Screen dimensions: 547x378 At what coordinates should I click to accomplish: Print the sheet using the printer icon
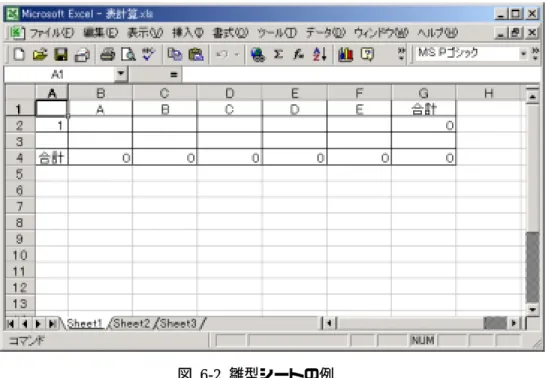click(107, 54)
